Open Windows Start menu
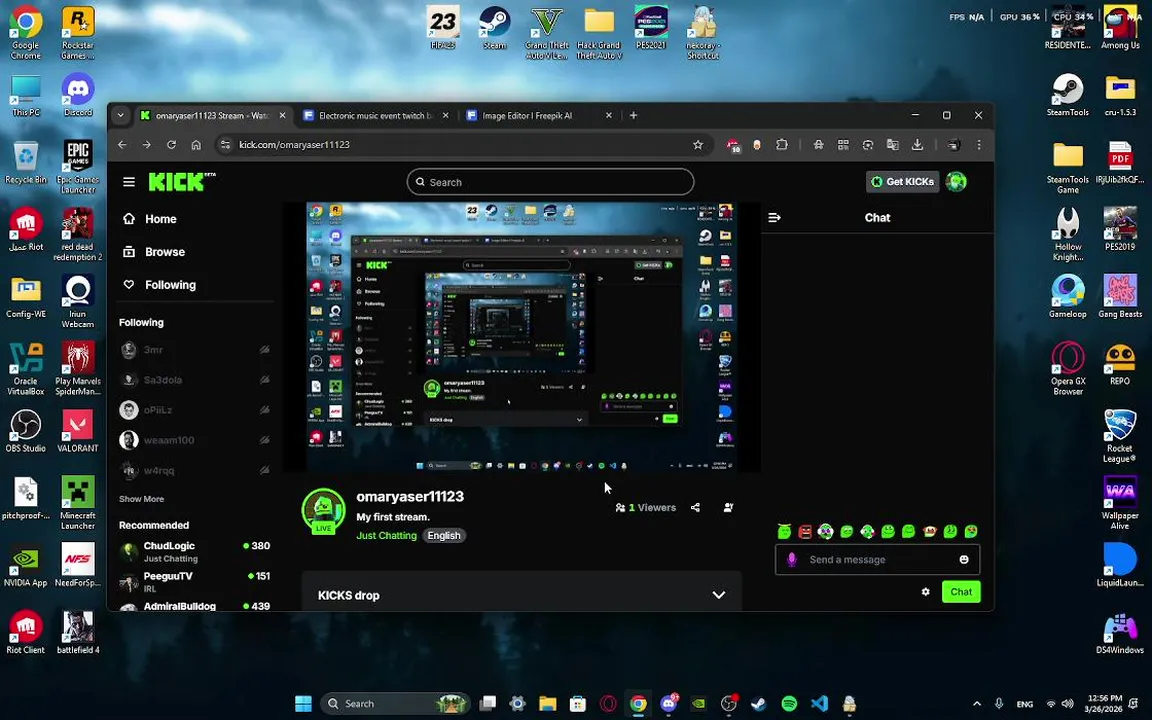Screen dimensions: 1152x720 click(303, 704)
